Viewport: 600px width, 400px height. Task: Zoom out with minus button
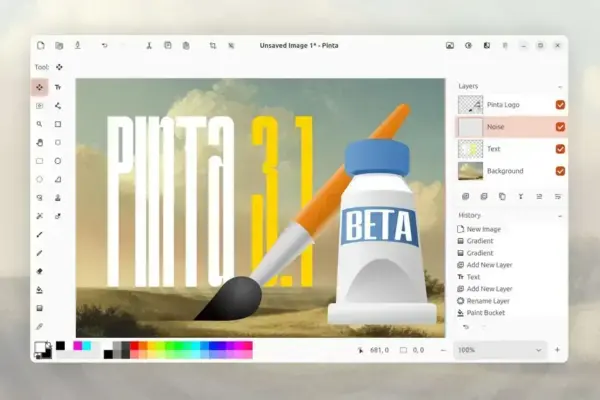tap(443, 350)
